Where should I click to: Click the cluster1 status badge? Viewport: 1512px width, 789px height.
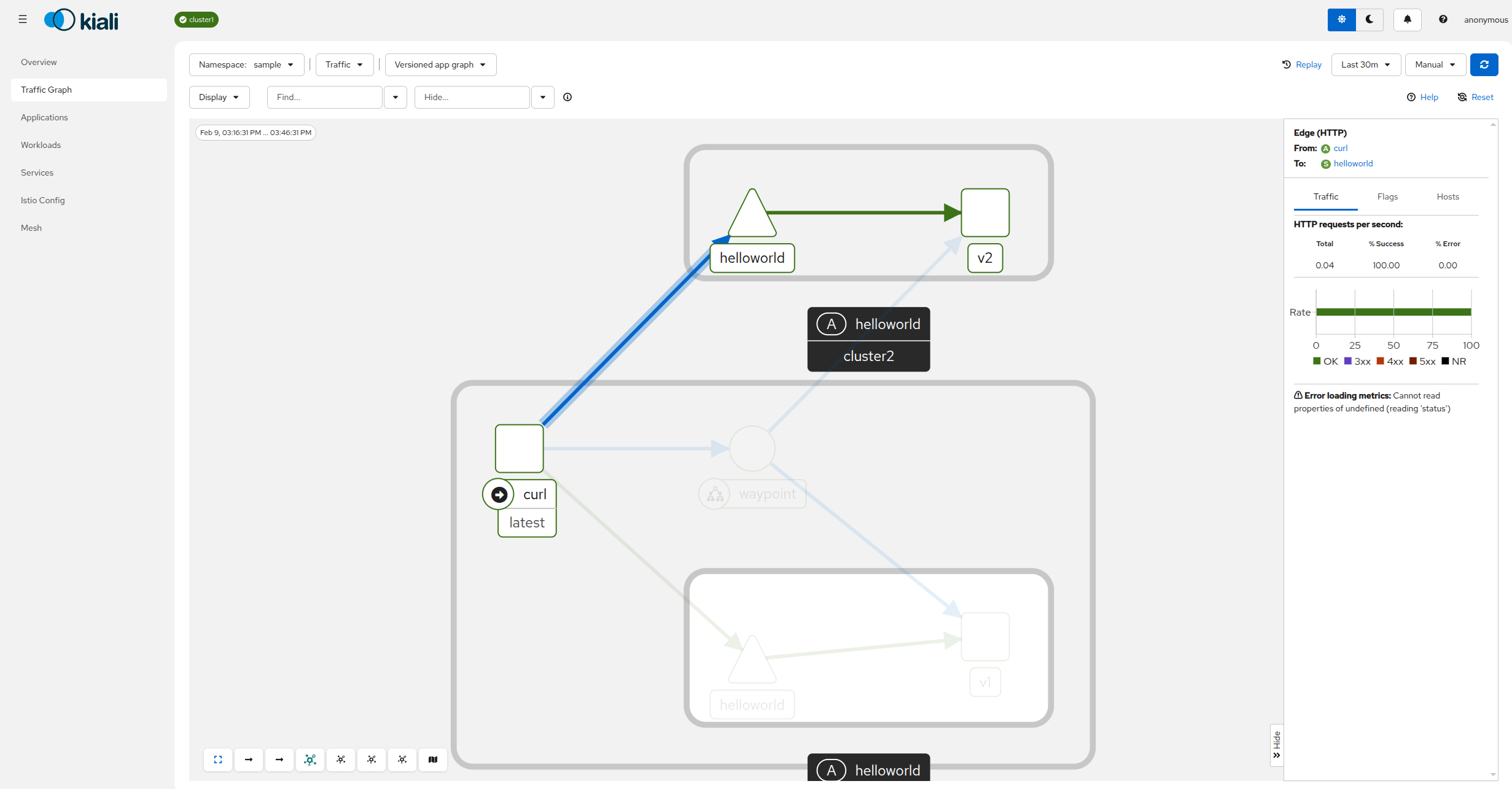196,19
